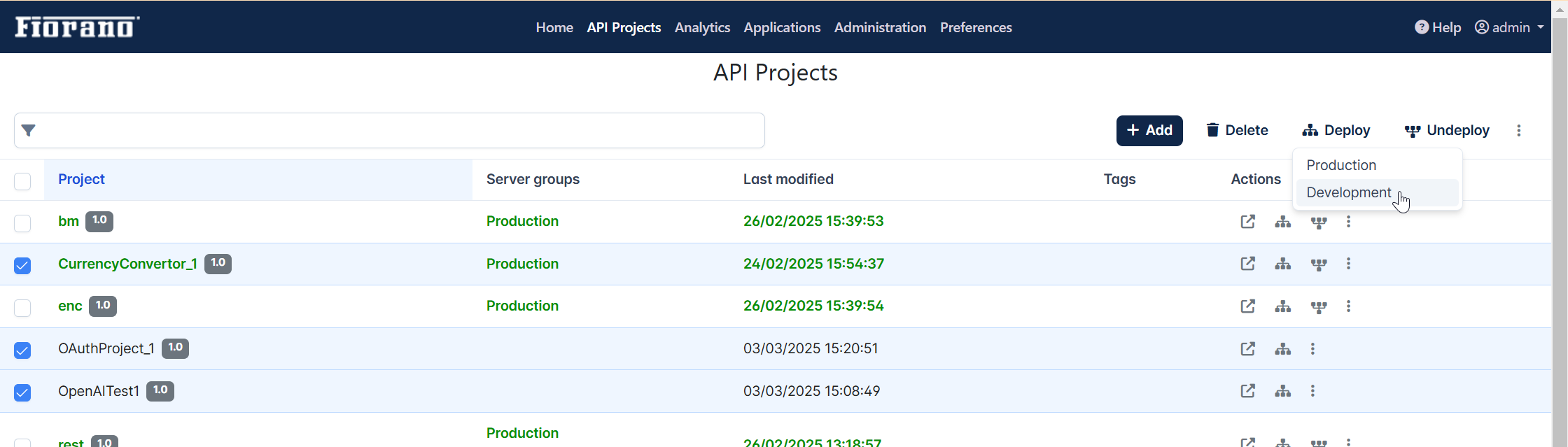Viewport: 1568px width, 447px height.
Task: Tick the enc project checkbox
Action: pyautogui.click(x=22, y=308)
